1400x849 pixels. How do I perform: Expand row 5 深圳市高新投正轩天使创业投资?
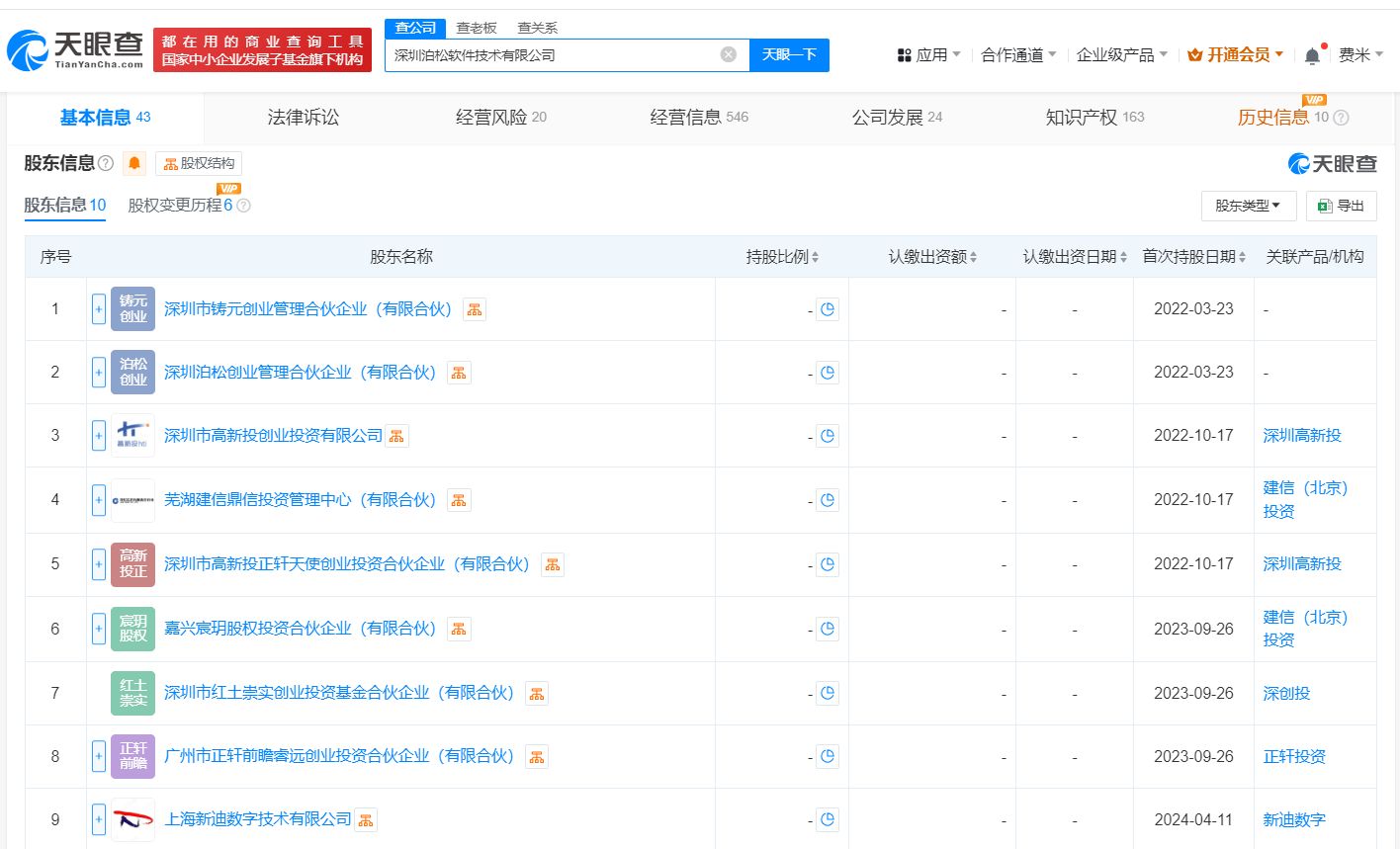point(99,564)
